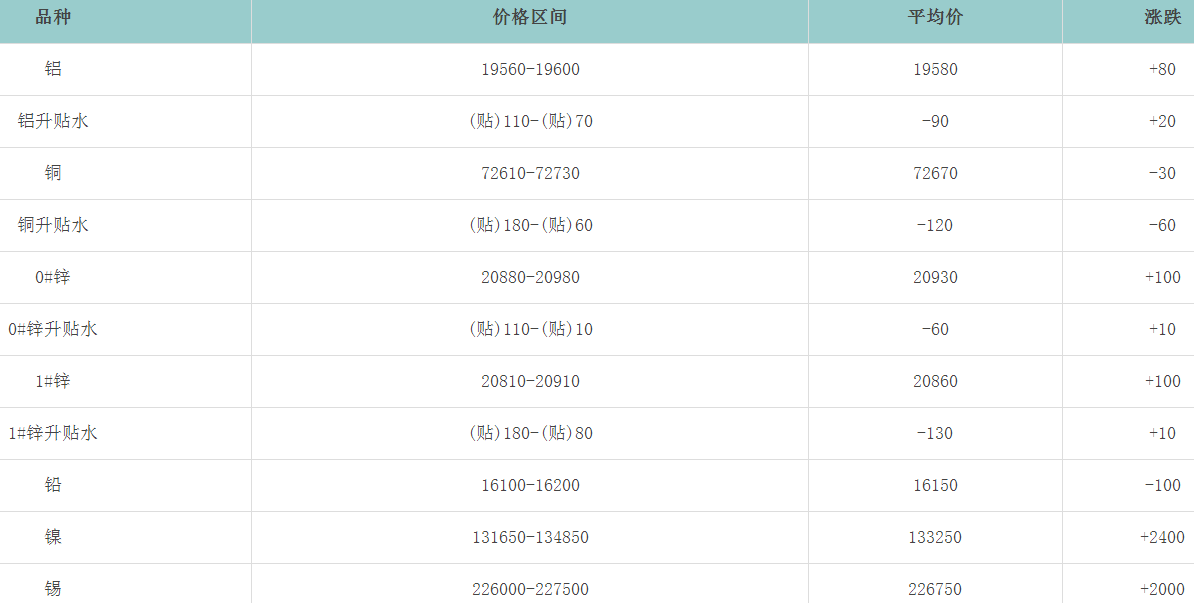Click the 涨跌 column header

point(1162,18)
